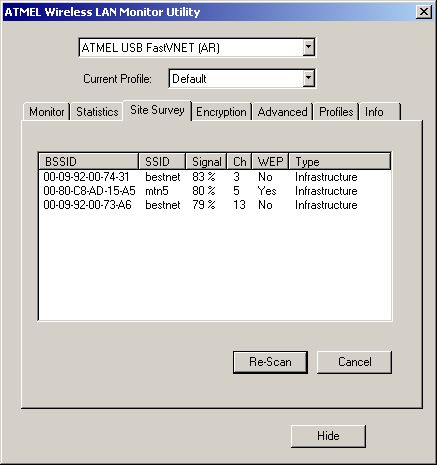The width and height of the screenshot is (437, 465).
Task: Open the ATMEL USB FastVNET adapter dropdown arrow
Action: [308, 48]
